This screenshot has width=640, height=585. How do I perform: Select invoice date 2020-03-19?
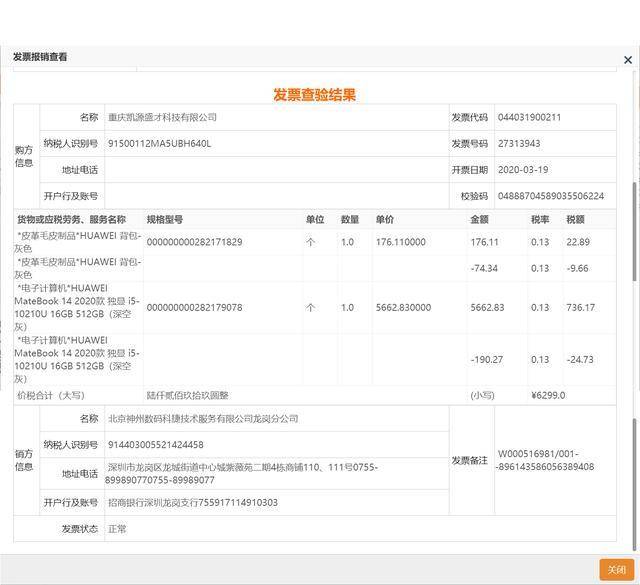click(x=523, y=170)
